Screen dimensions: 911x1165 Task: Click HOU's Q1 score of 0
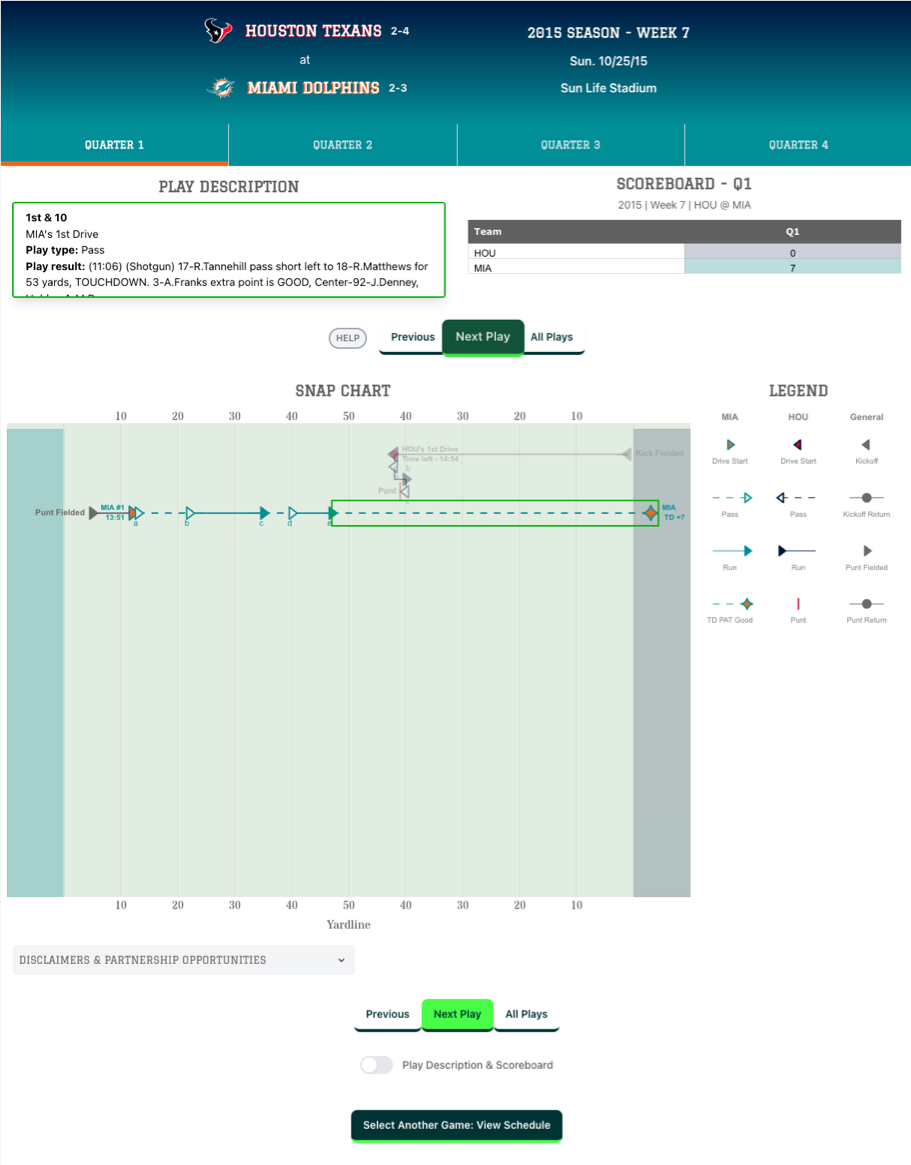[x=793, y=253]
